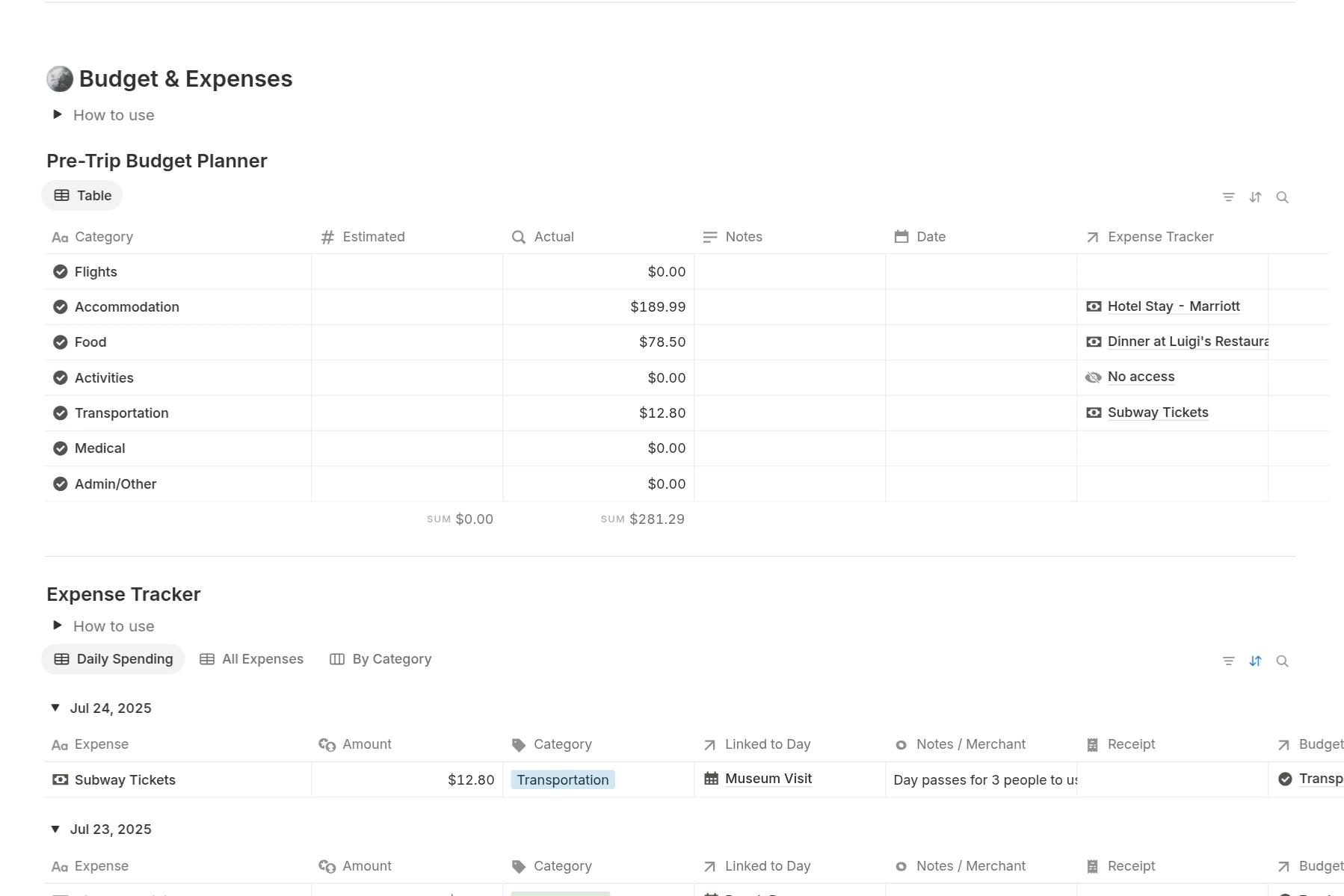Expand the How to use toggle under Budget & Expenses
This screenshot has height=896, width=1344.
click(58, 114)
